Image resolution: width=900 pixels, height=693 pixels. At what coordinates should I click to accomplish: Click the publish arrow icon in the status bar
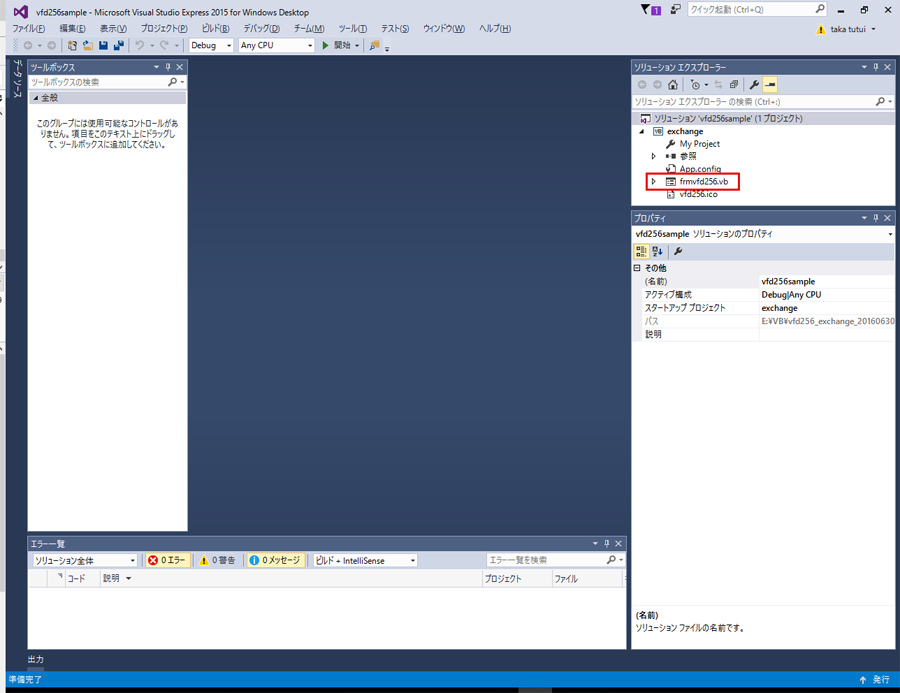(x=863, y=680)
